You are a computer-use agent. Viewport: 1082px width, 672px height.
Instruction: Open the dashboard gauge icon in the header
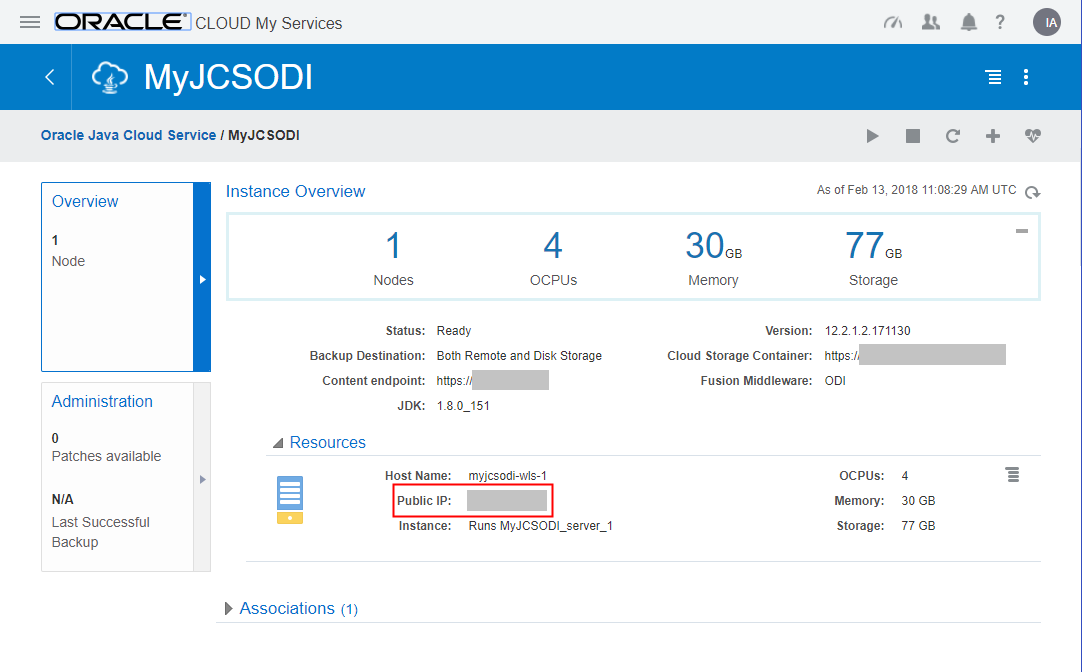(x=892, y=21)
